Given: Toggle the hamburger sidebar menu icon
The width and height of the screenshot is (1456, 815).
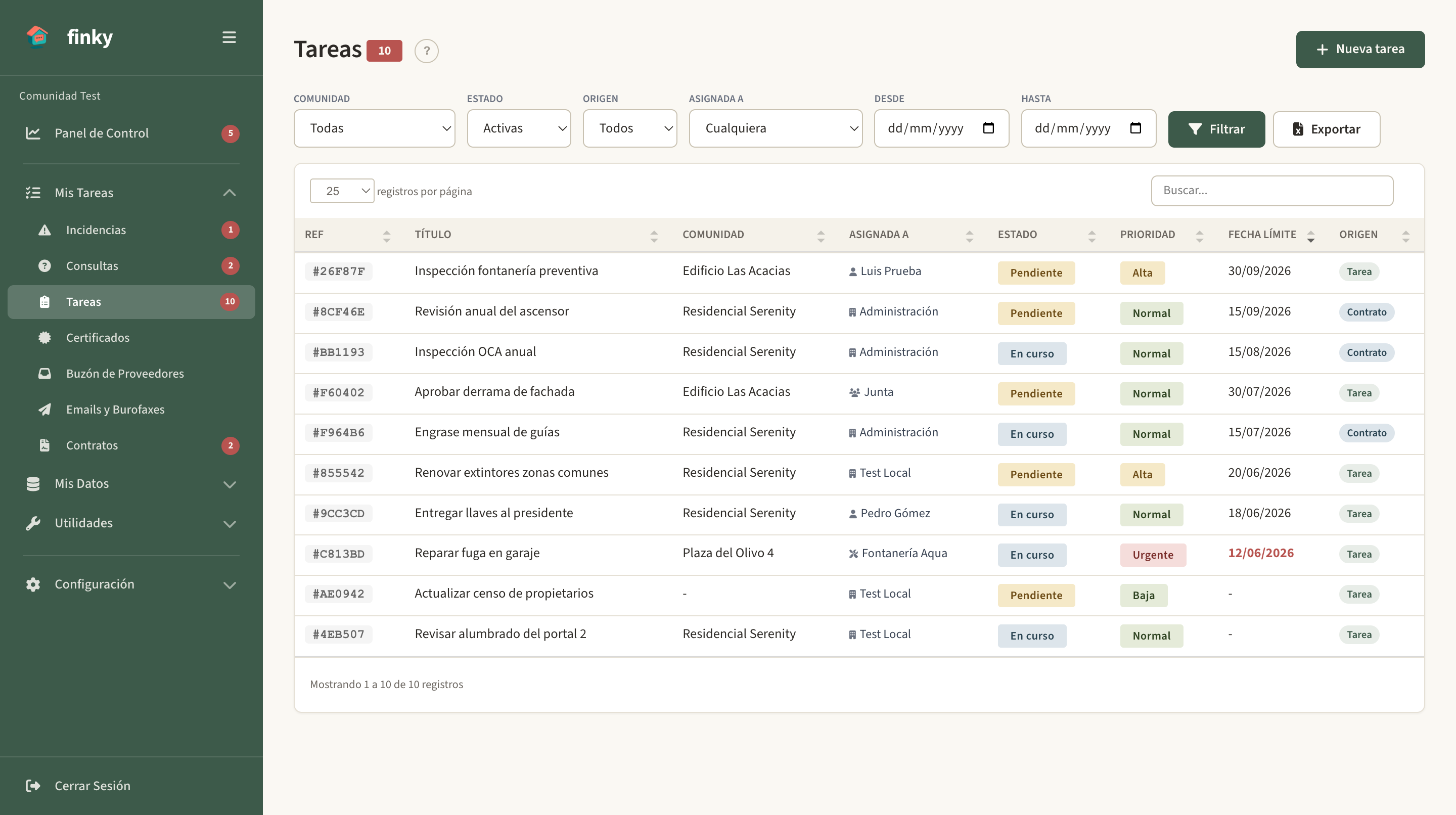Looking at the screenshot, I should [x=229, y=37].
